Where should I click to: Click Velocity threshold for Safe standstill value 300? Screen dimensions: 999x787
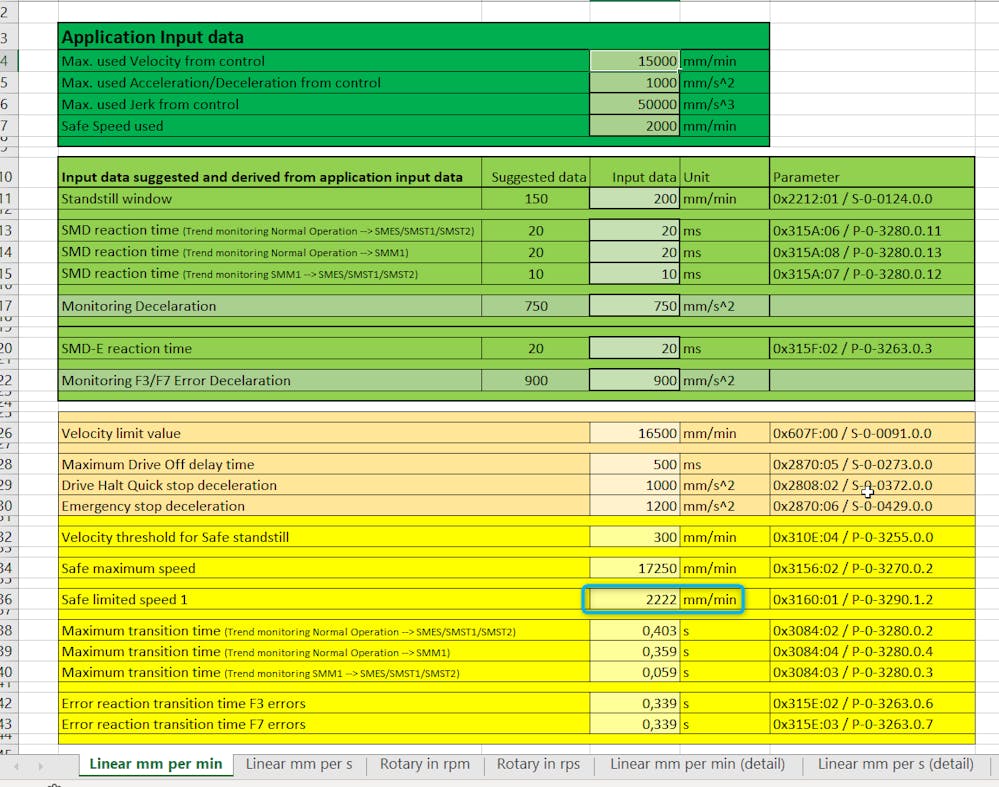pos(635,537)
